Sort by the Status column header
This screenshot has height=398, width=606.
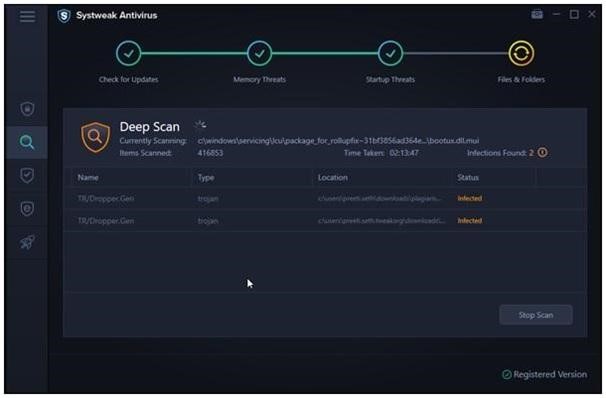[x=468, y=178]
